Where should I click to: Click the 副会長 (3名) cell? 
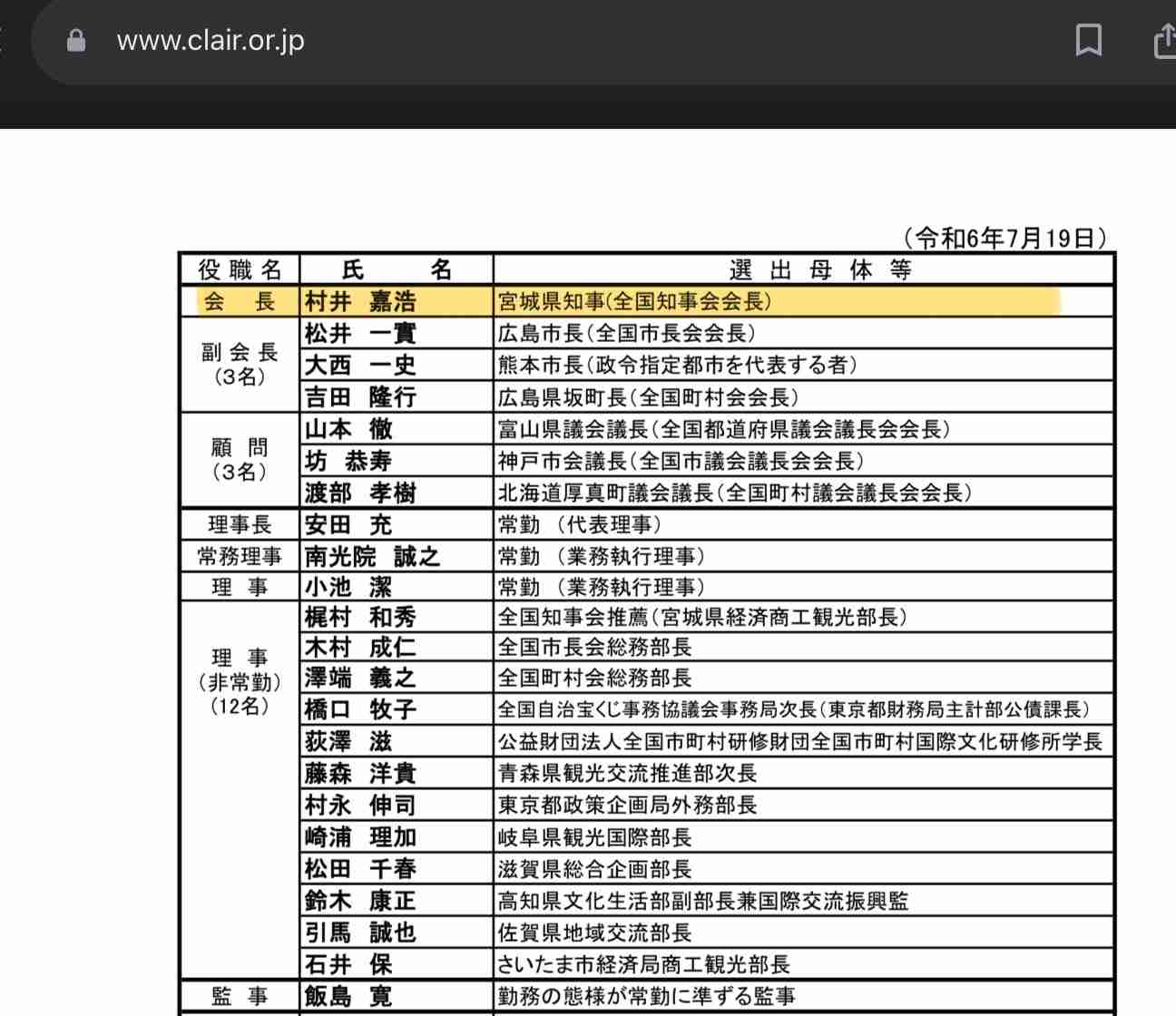240,365
